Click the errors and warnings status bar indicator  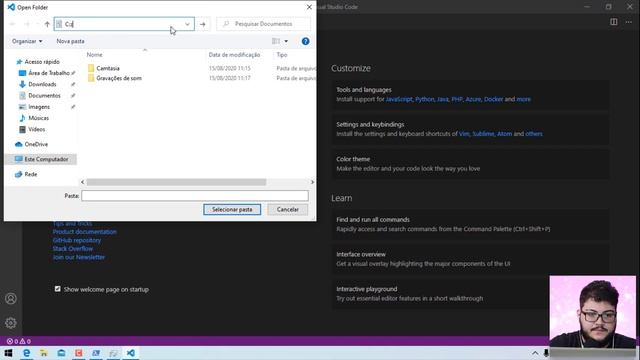pos(18,341)
